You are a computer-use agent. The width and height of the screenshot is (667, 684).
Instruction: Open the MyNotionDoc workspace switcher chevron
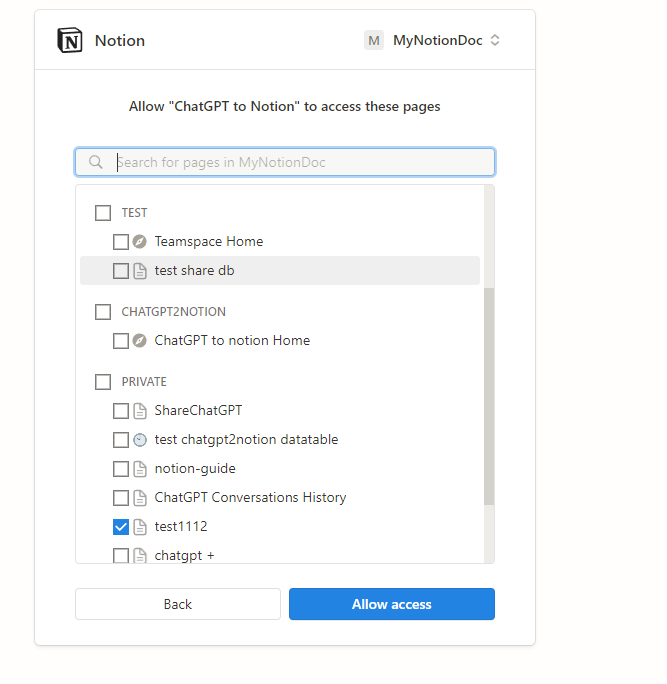(x=495, y=40)
